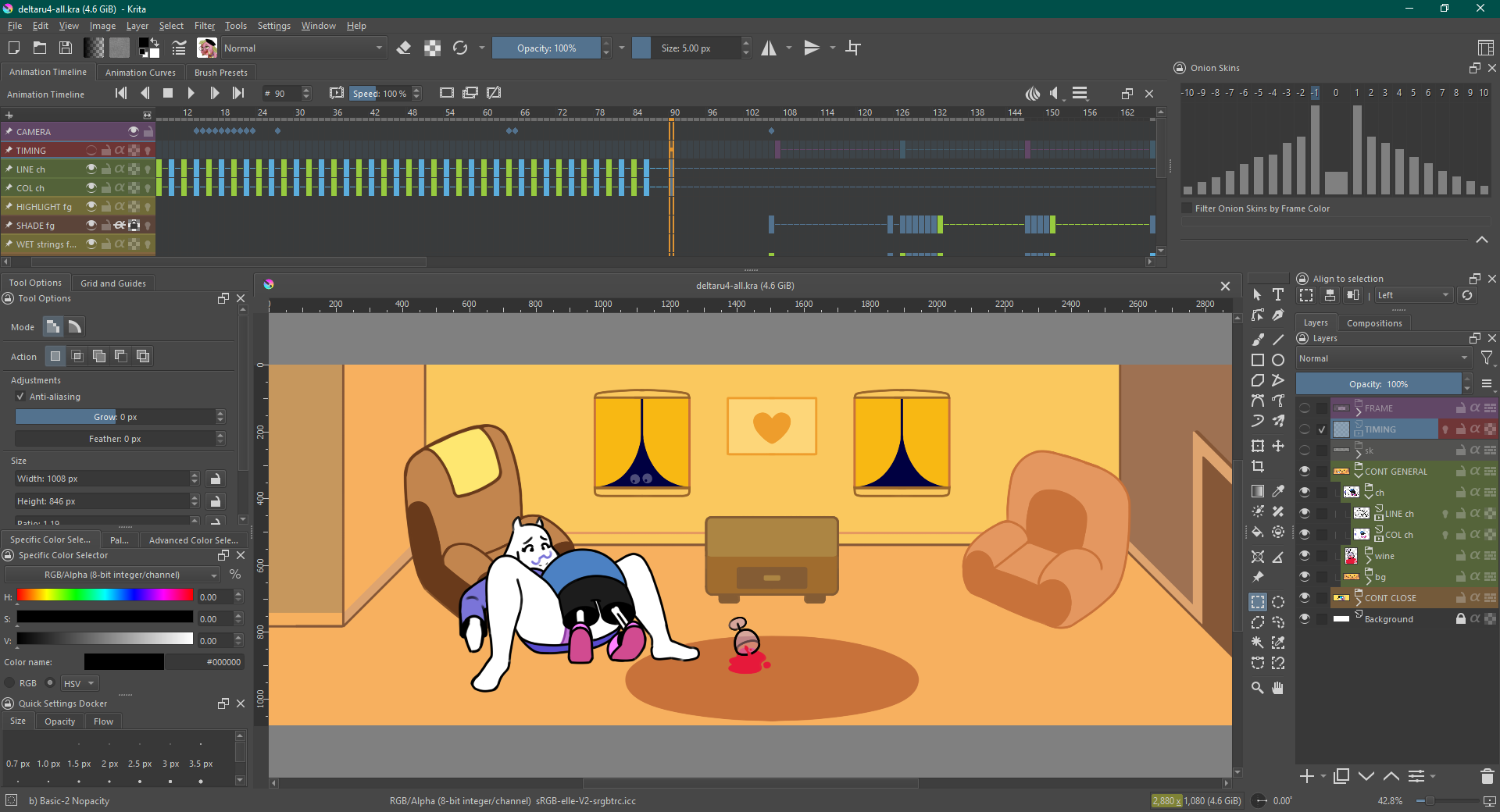Select the Crop tool

(1258, 466)
